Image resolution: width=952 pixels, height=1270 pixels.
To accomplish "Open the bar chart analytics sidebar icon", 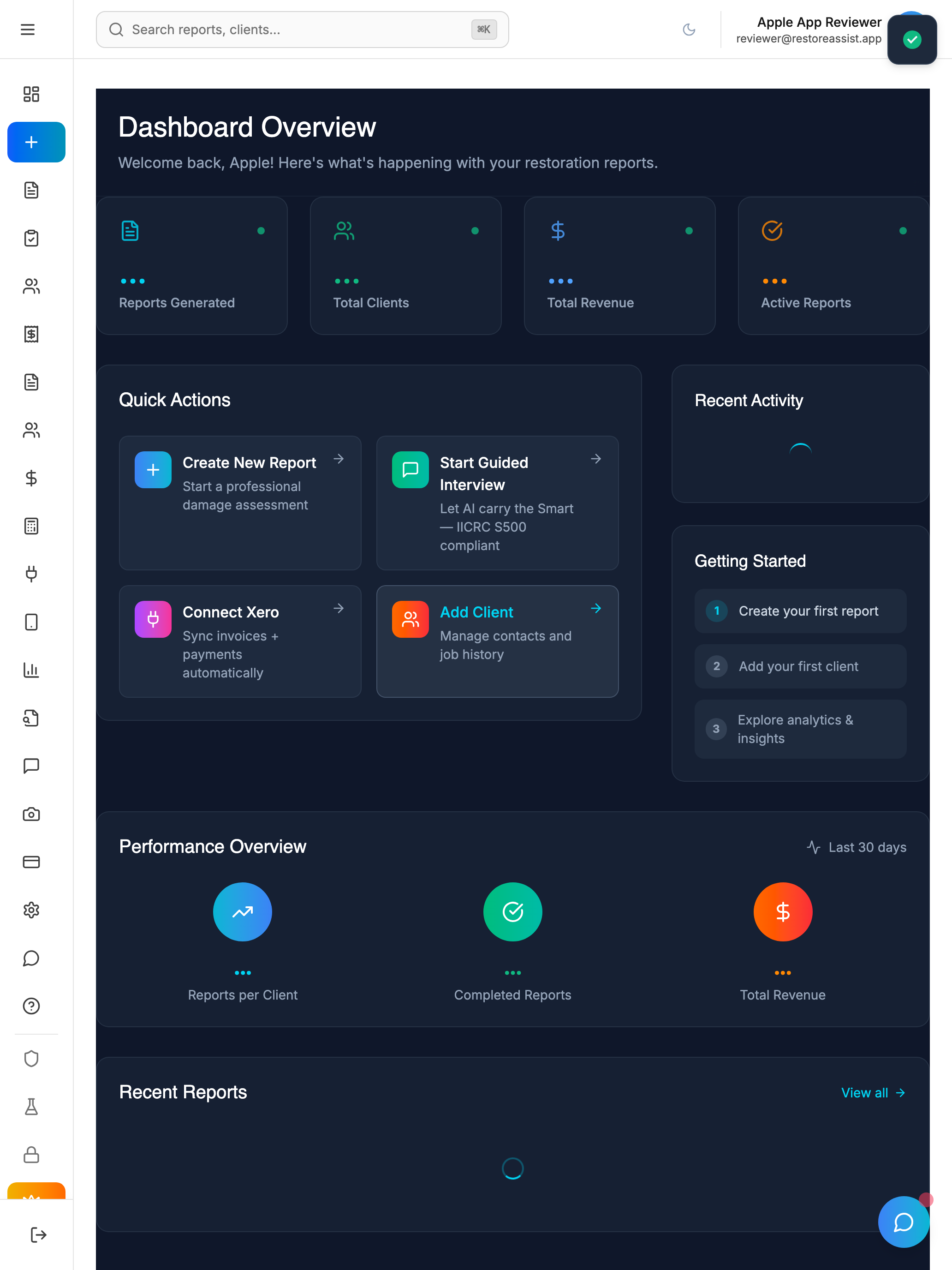I will click(x=31, y=670).
